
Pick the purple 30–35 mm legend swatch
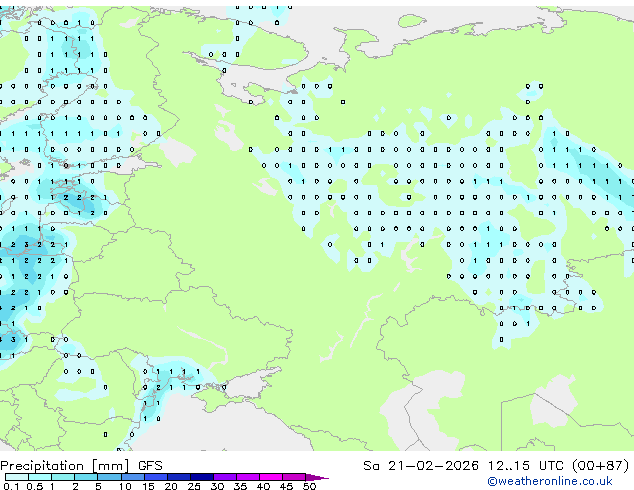click(x=225, y=477)
